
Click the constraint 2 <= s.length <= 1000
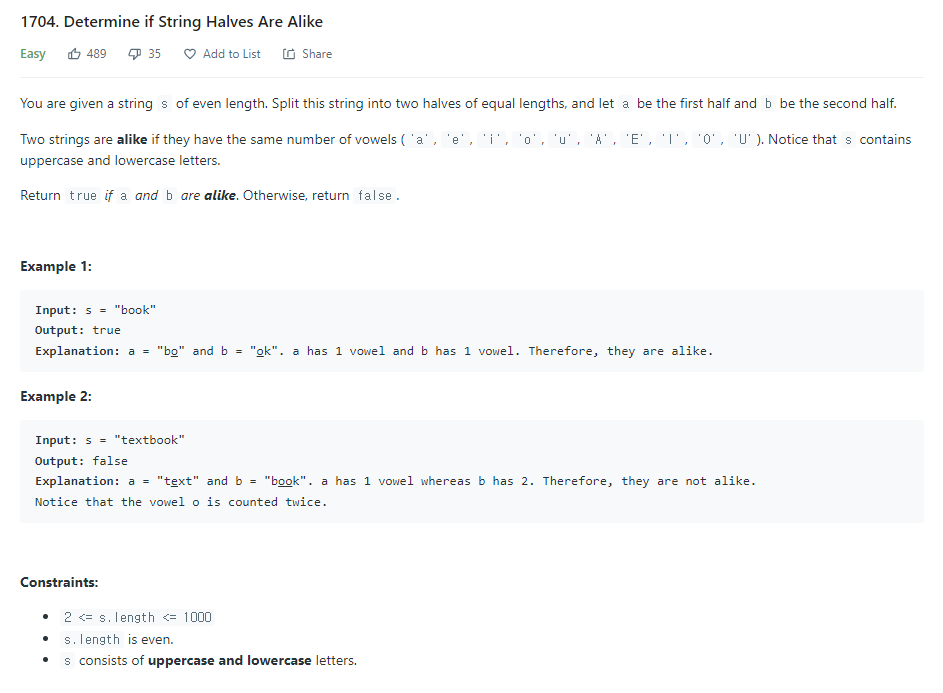tap(138, 617)
